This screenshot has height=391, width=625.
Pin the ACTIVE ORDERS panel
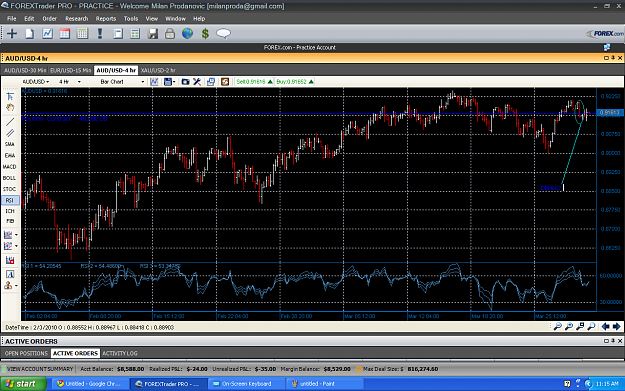tap(613, 341)
